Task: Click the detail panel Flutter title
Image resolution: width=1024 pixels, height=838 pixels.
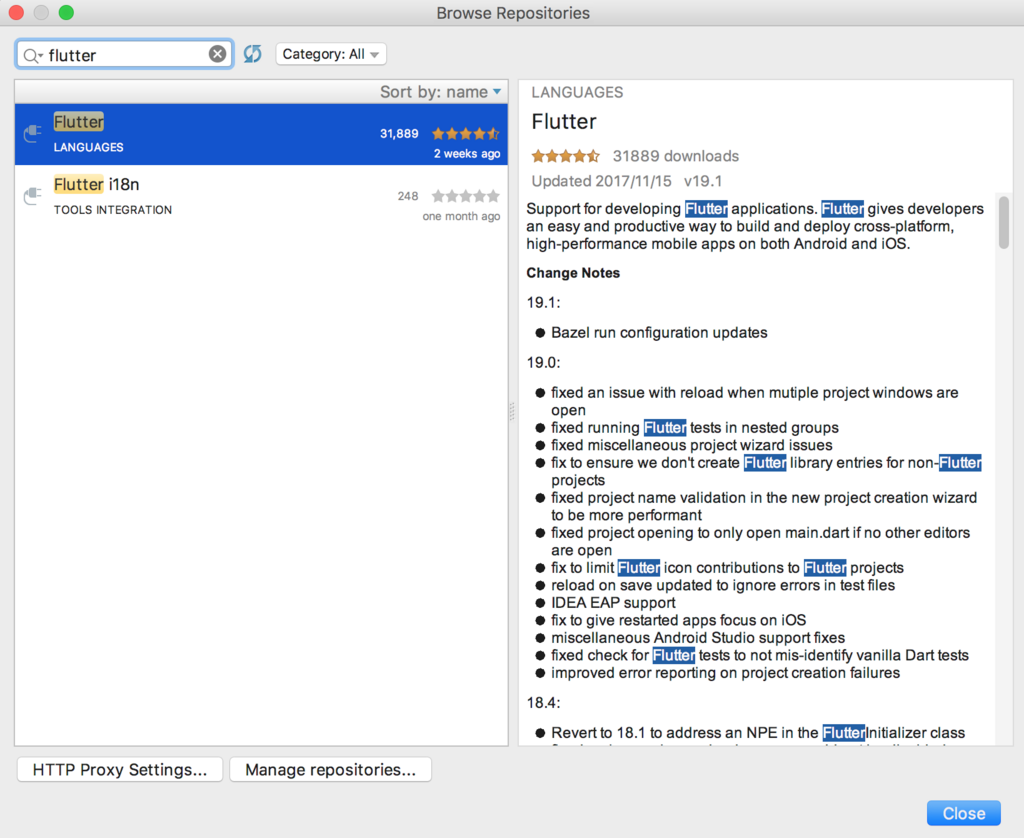Action: 564,121
